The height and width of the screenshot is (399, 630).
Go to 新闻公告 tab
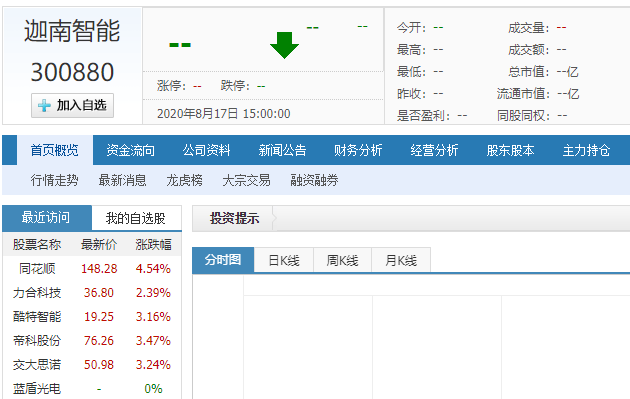point(282,150)
